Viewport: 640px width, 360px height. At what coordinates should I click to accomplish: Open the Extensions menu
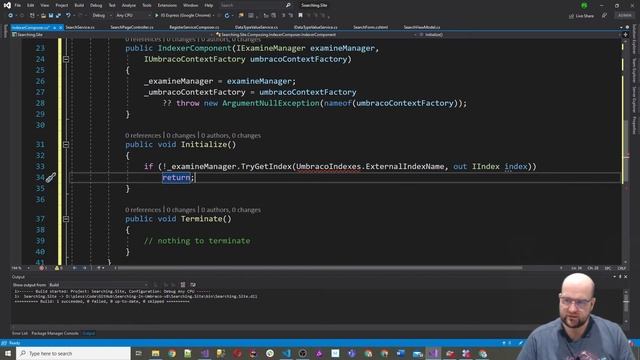tap(167, 5)
